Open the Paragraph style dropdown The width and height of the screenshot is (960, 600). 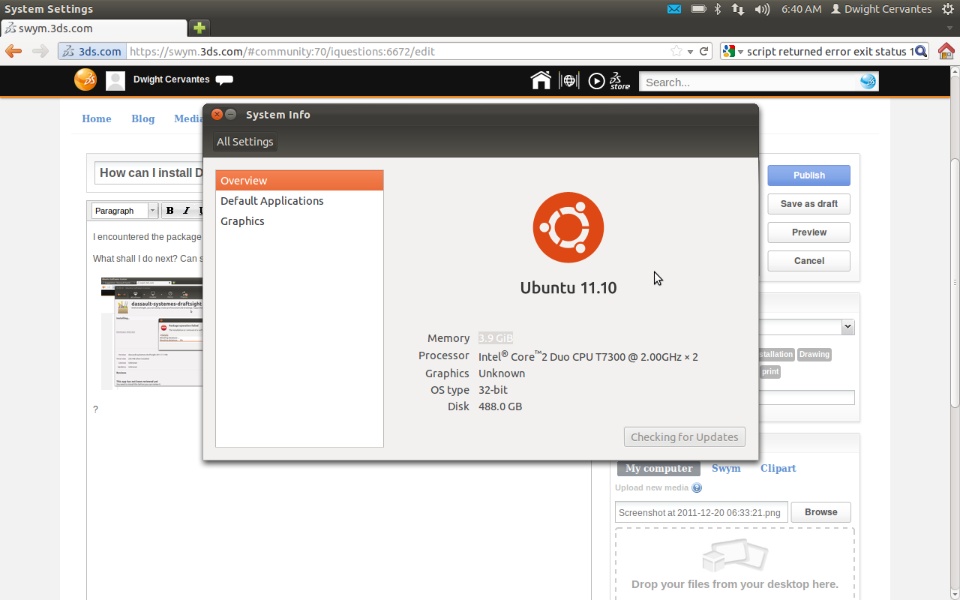pos(124,211)
